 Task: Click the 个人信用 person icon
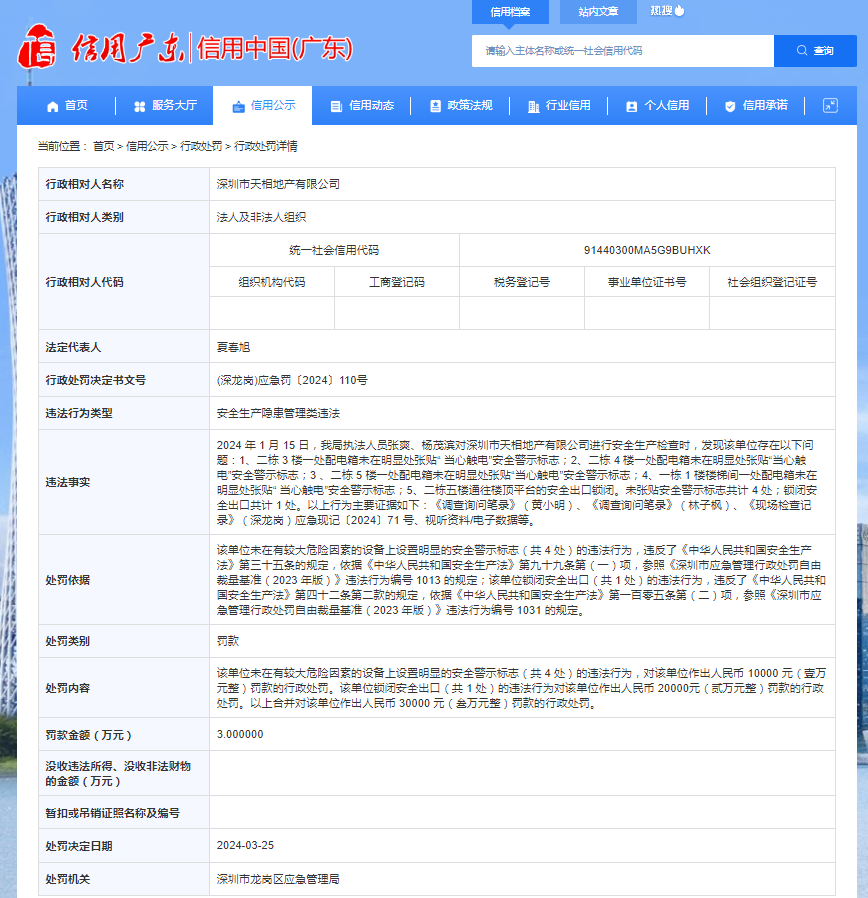(x=632, y=107)
